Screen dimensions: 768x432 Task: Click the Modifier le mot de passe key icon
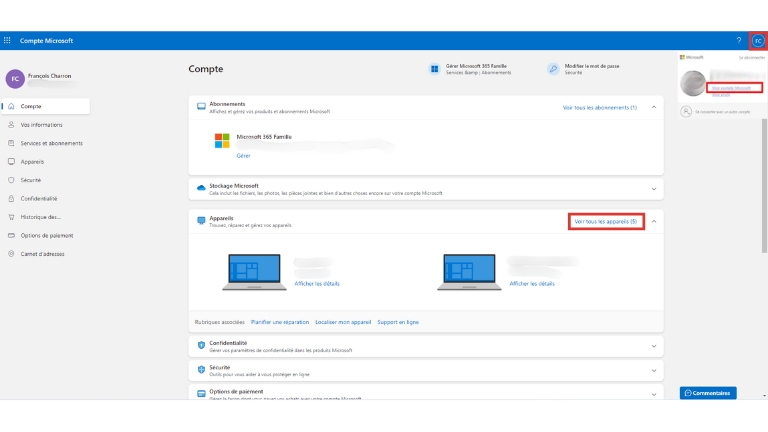tap(553, 69)
